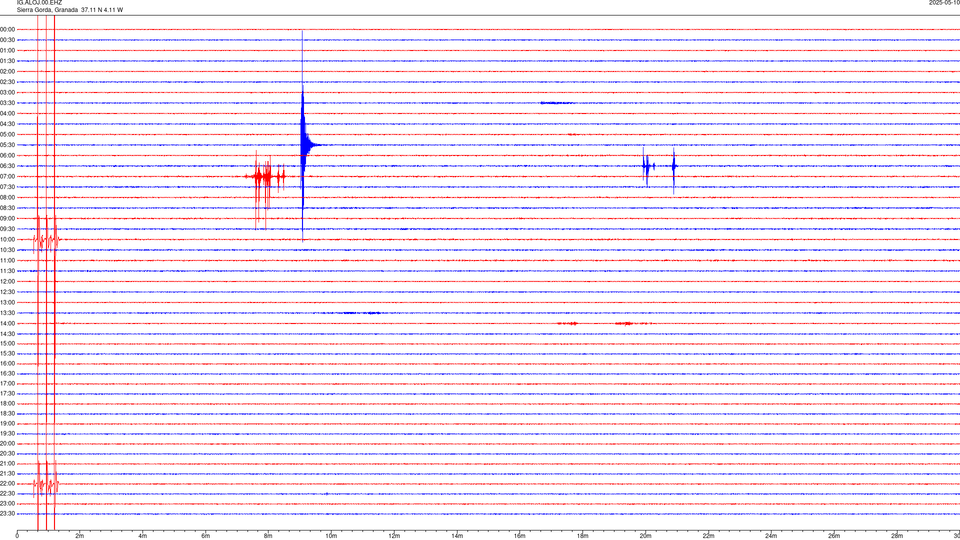Image resolution: width=960 pixels, height=540 pixels.
Task: Select the 16:00 trace label
Action: click(8, 364)
